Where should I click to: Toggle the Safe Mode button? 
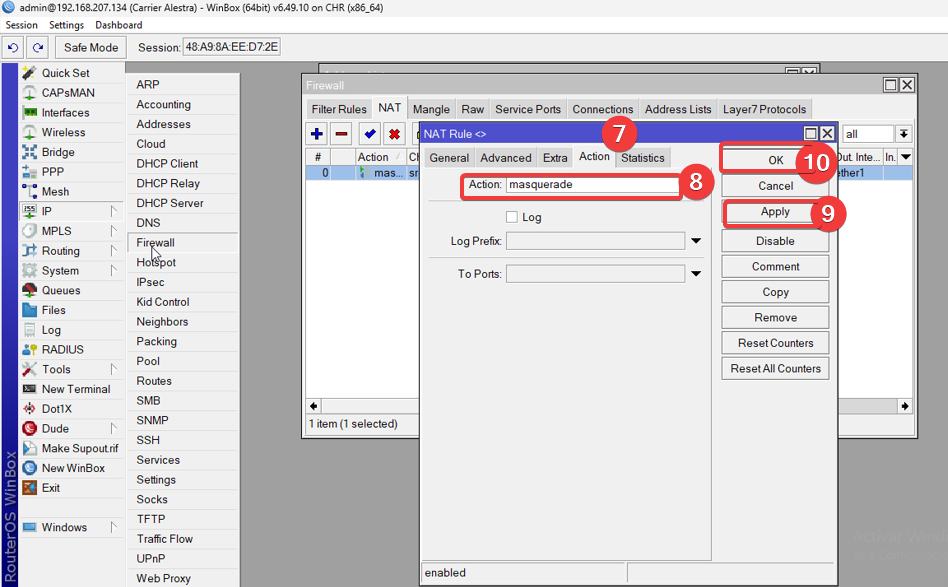coord(90,47)
